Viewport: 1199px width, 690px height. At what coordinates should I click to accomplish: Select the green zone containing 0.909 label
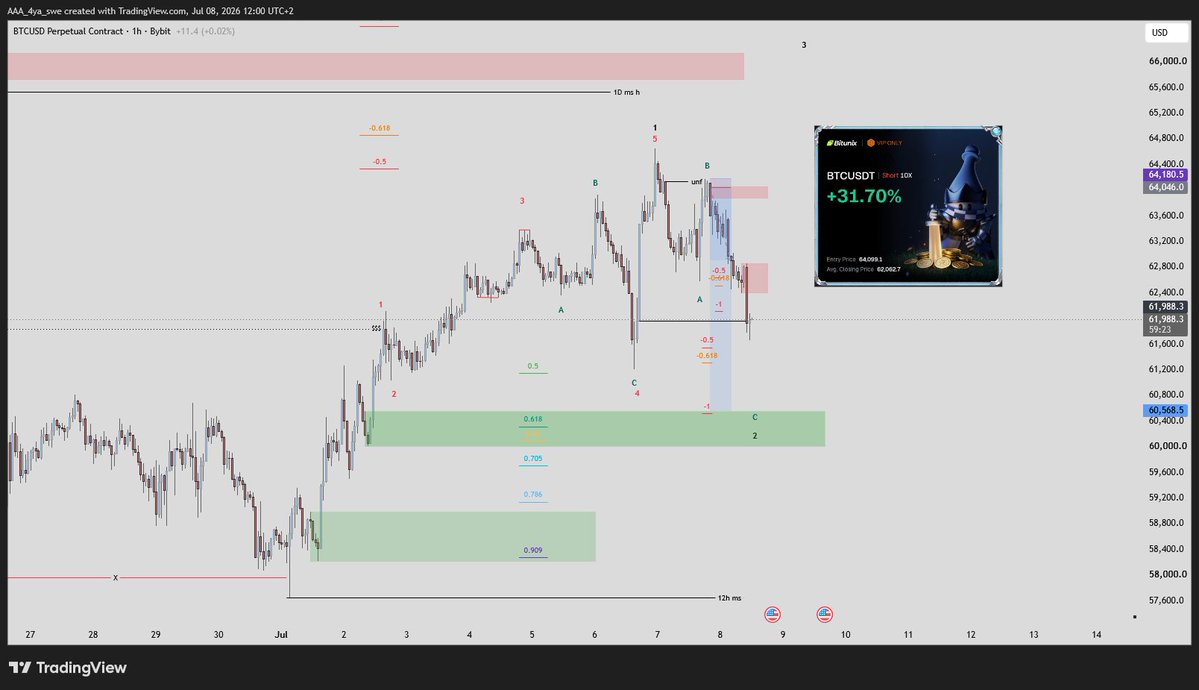click(453, 536)
